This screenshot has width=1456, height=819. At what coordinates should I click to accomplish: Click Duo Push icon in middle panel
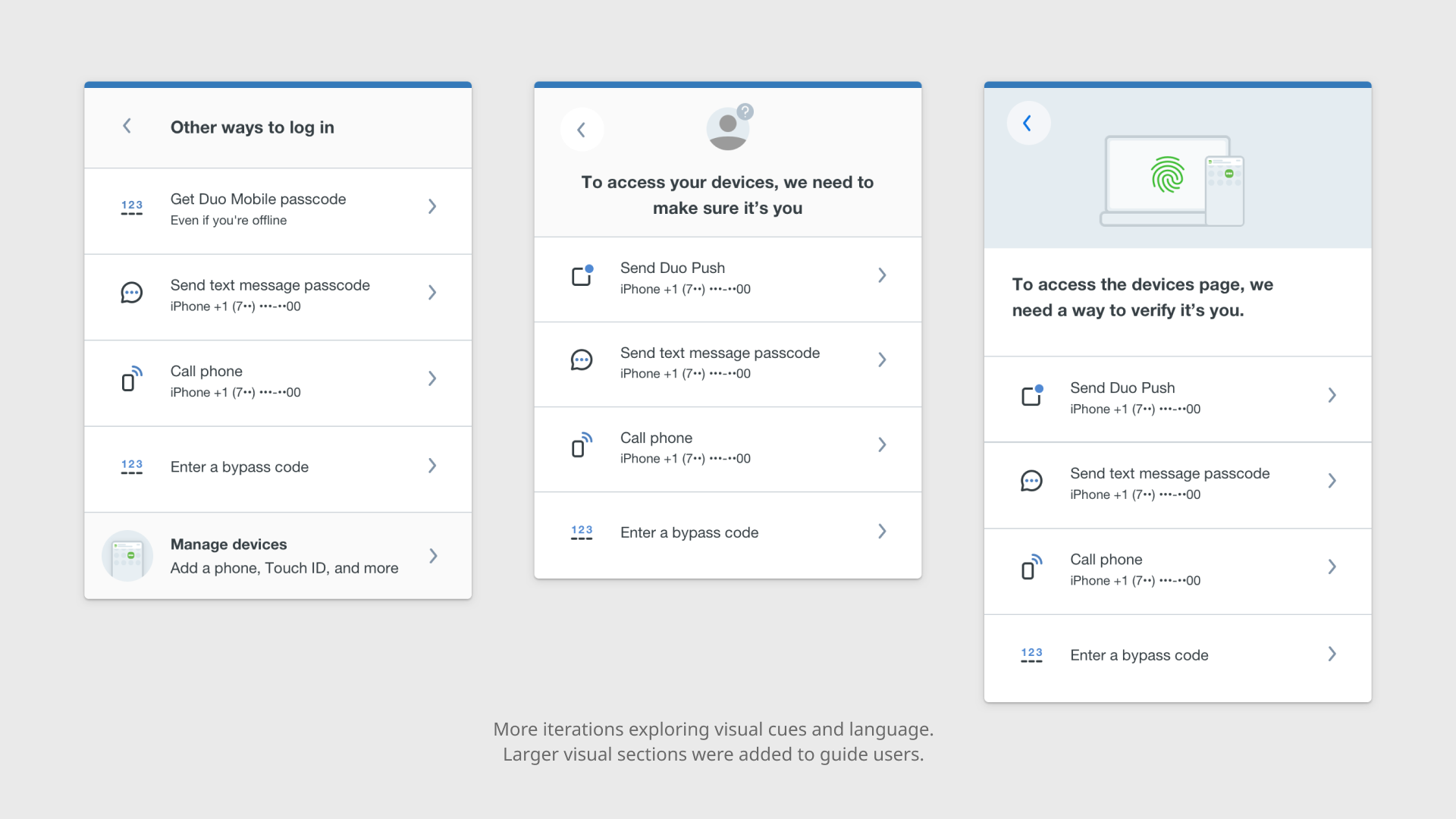(582, 275)
